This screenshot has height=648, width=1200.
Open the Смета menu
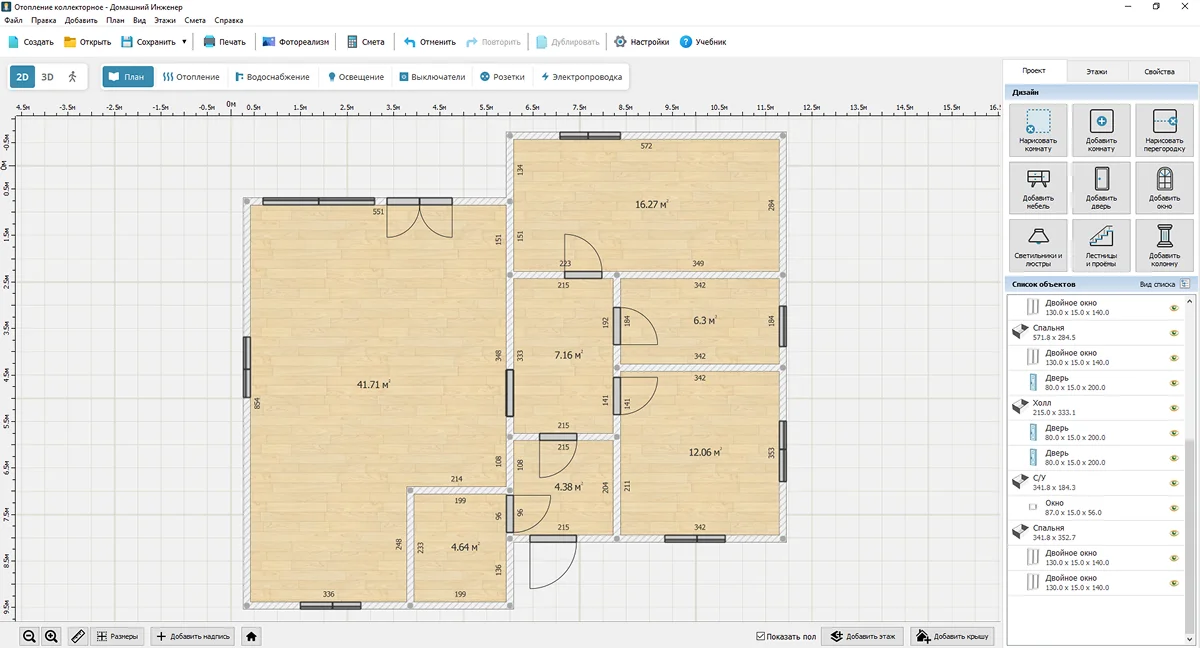click(x=225, y=20)
